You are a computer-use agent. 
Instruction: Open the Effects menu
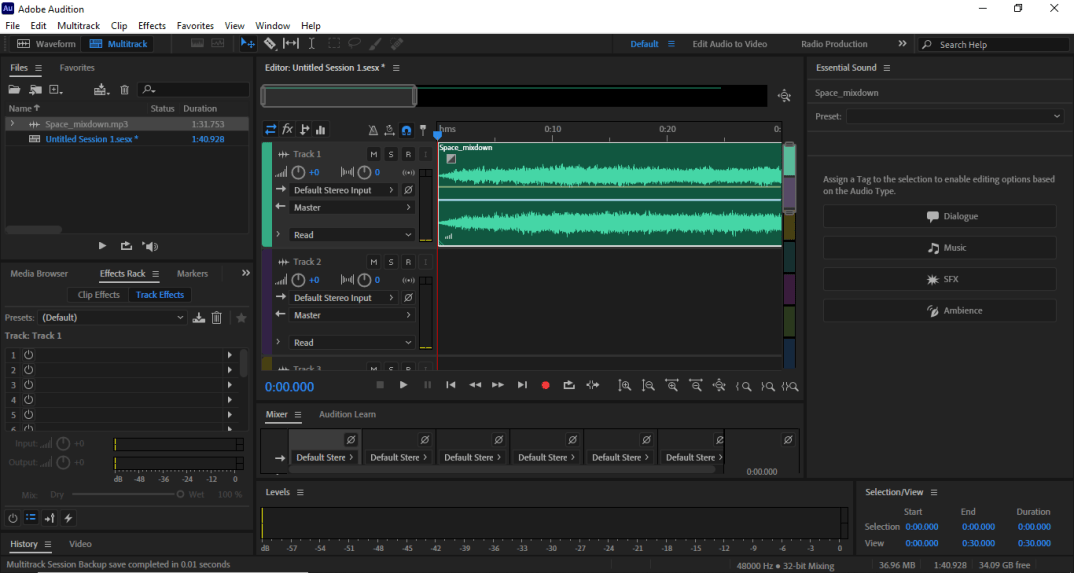[151, 25]
